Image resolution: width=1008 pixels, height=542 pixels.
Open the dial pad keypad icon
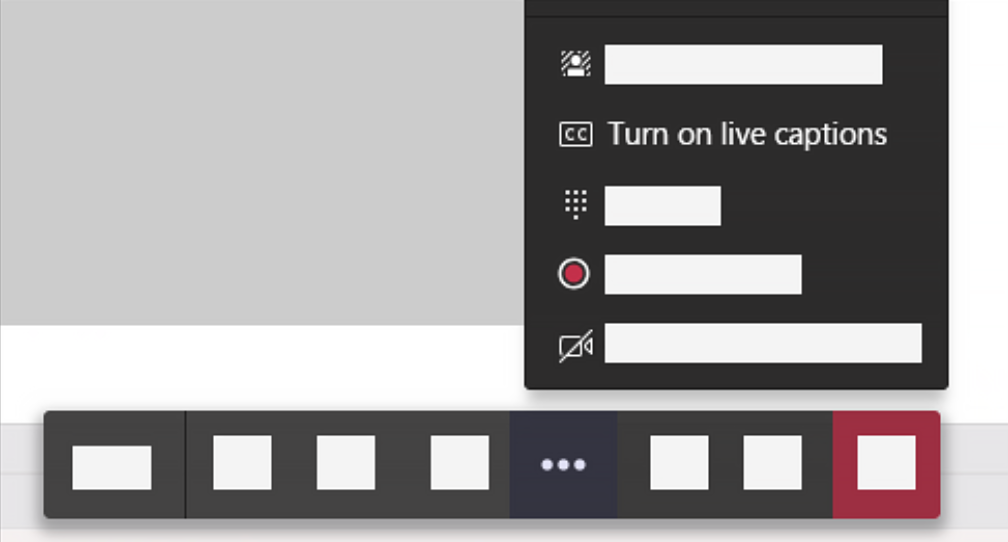coord(575,205)
